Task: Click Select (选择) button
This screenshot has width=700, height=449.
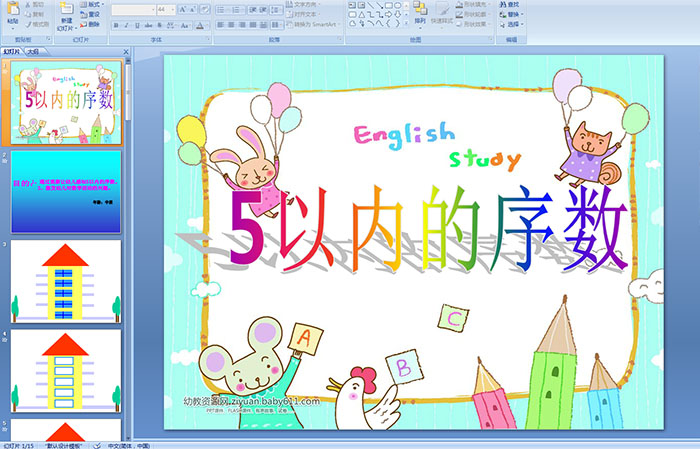Action: click(x=511, y=24)
